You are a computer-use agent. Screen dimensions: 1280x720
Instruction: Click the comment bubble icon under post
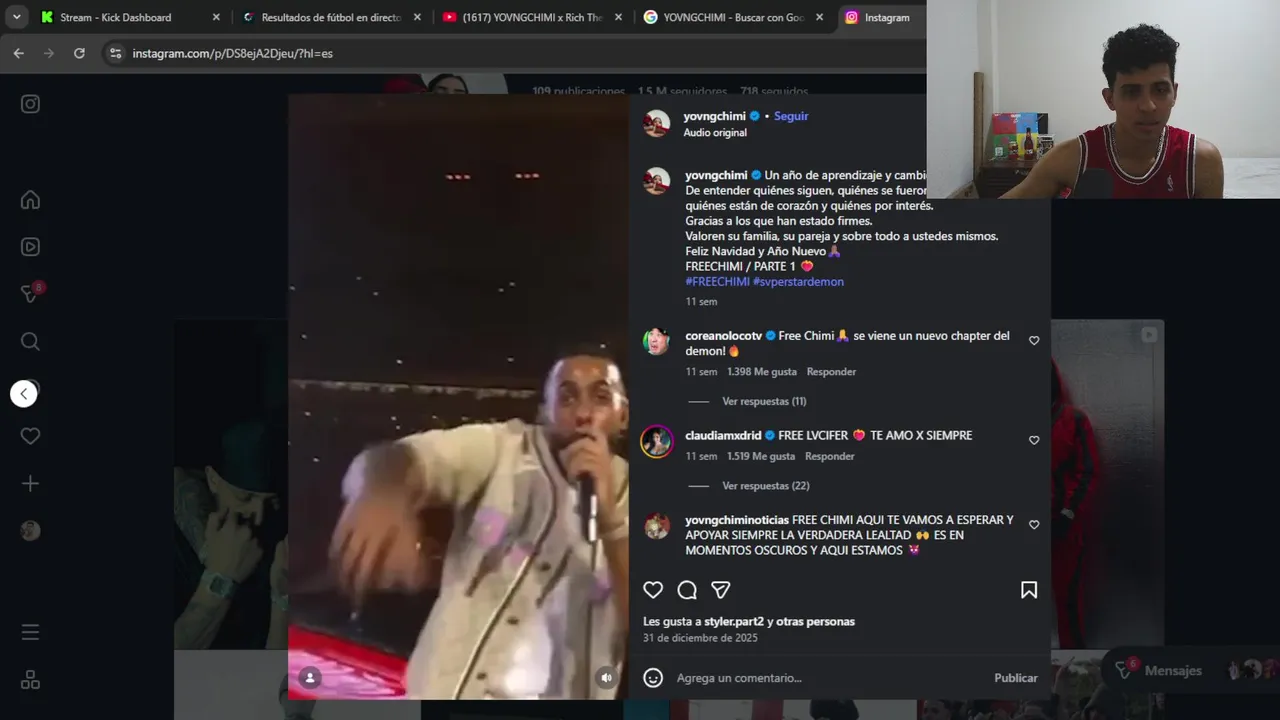click(687, 590)
